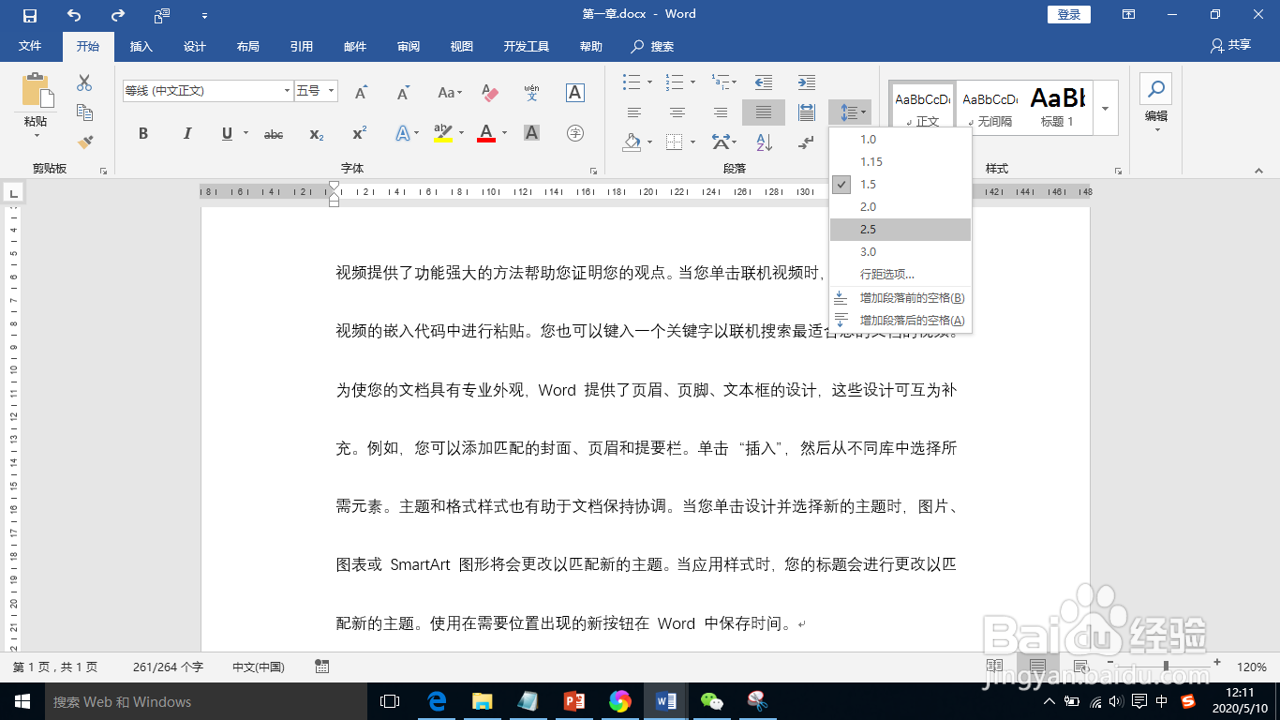Expand underline style dropdown arrow
The image size is (1280, 720).
point(245,134)
